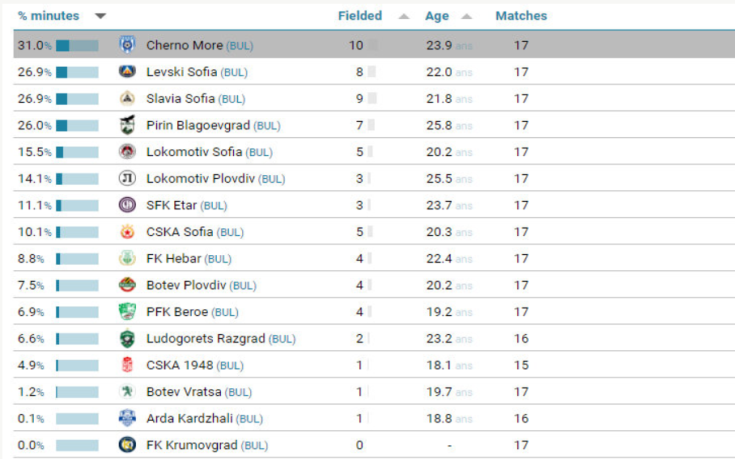
Task: Select the Lokomotiv Plovdiv crest icon
Action: pos(127,178)
